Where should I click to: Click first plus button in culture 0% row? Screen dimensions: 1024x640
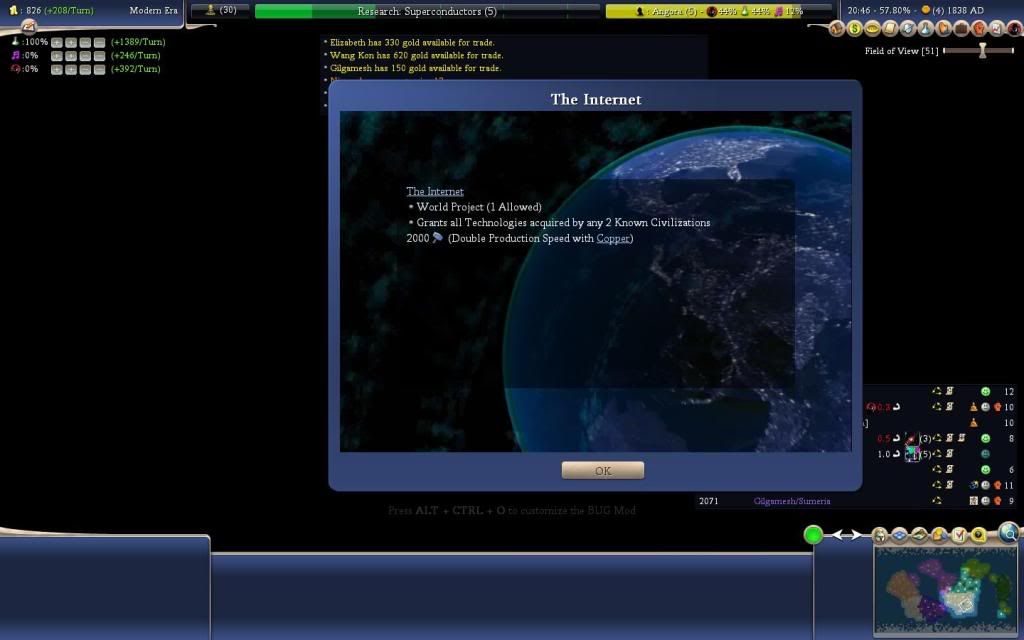[x=57, y=56]
